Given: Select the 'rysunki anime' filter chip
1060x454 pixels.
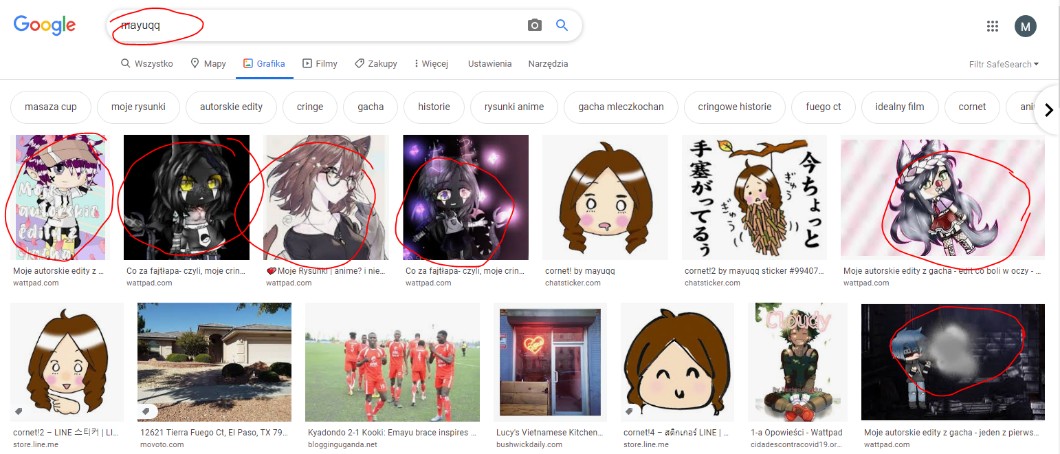Looking at the screenshot, I should pos(514,107).
